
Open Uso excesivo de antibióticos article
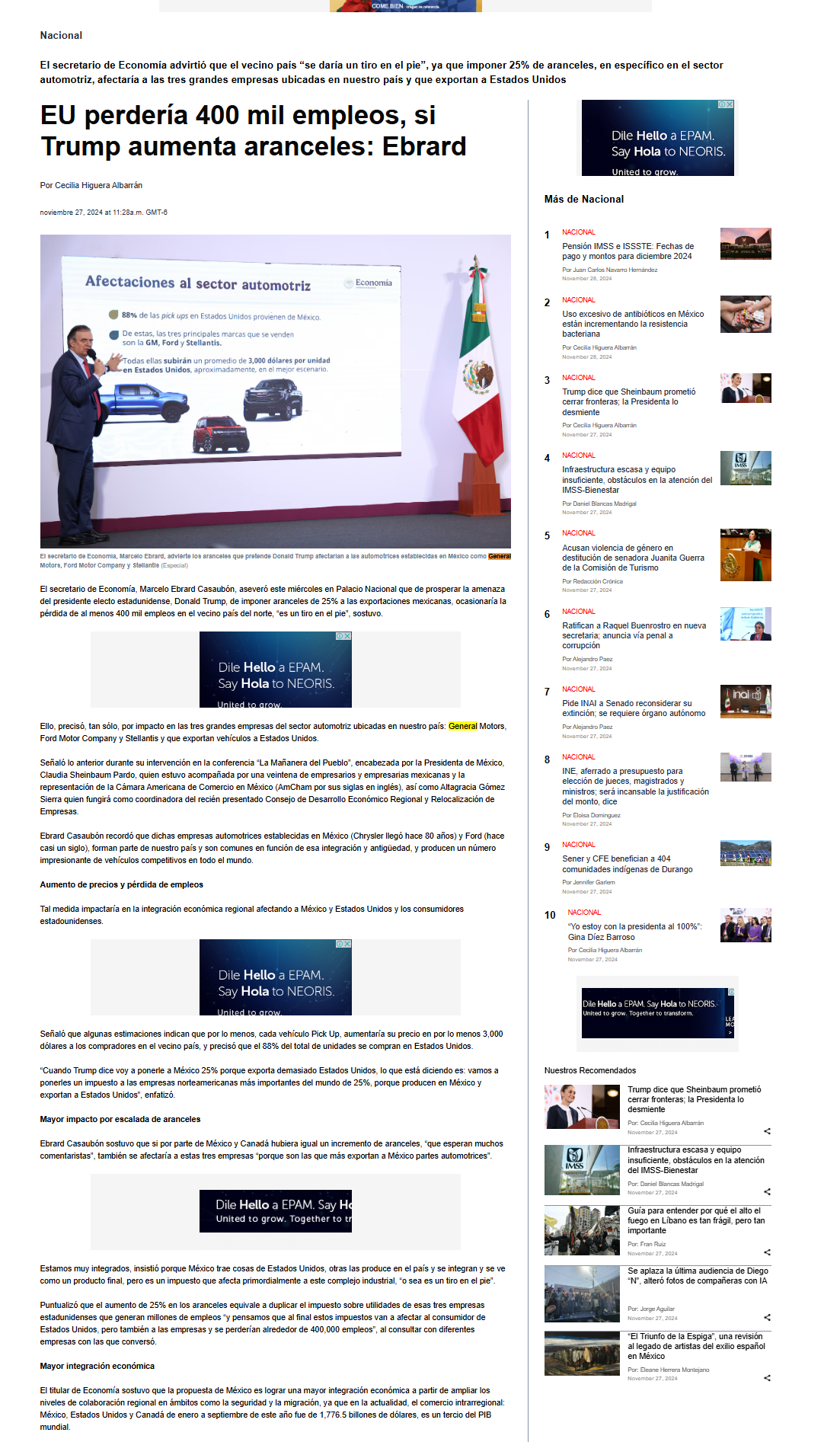point(633,324)
